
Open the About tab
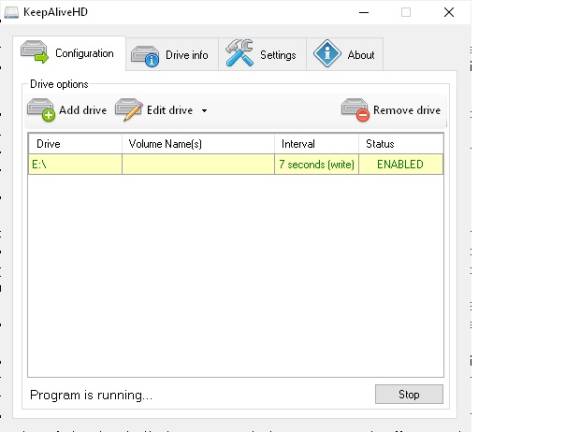click(x=345, y=55)
